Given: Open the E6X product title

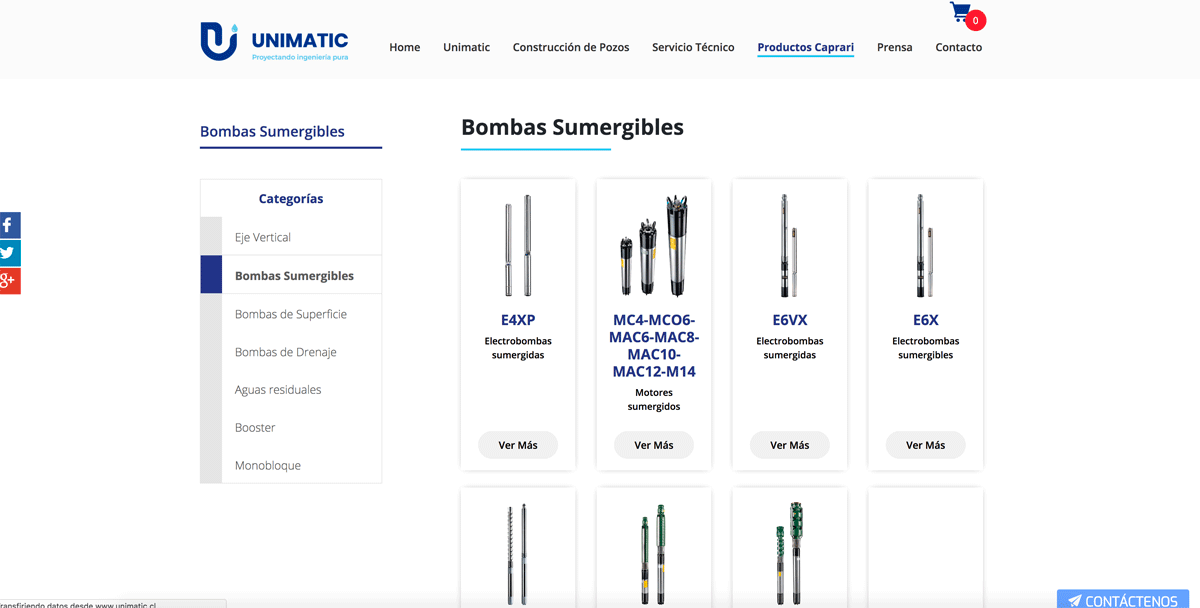Looking at the screenshot, I should [x=926, y=320].
